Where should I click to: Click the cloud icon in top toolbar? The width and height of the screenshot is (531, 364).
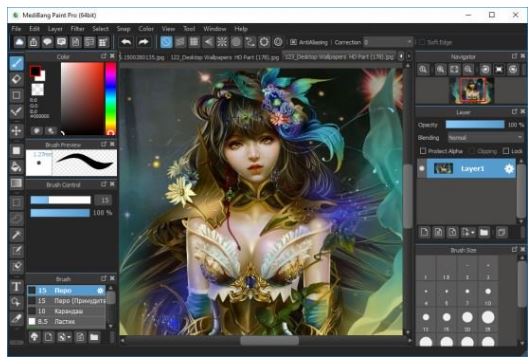click(x=19, y=42)
